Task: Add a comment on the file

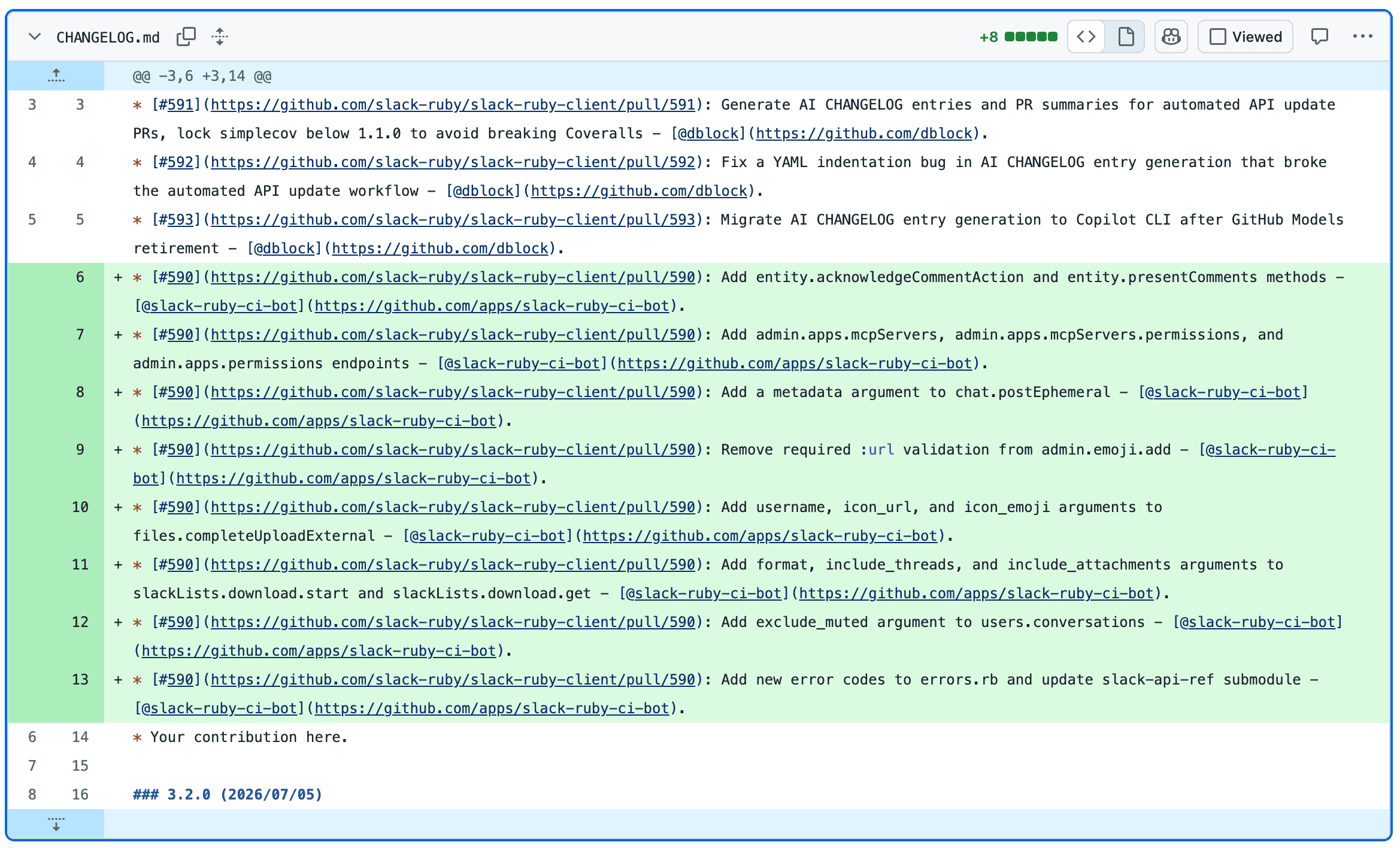Action: pos(1320,37)
